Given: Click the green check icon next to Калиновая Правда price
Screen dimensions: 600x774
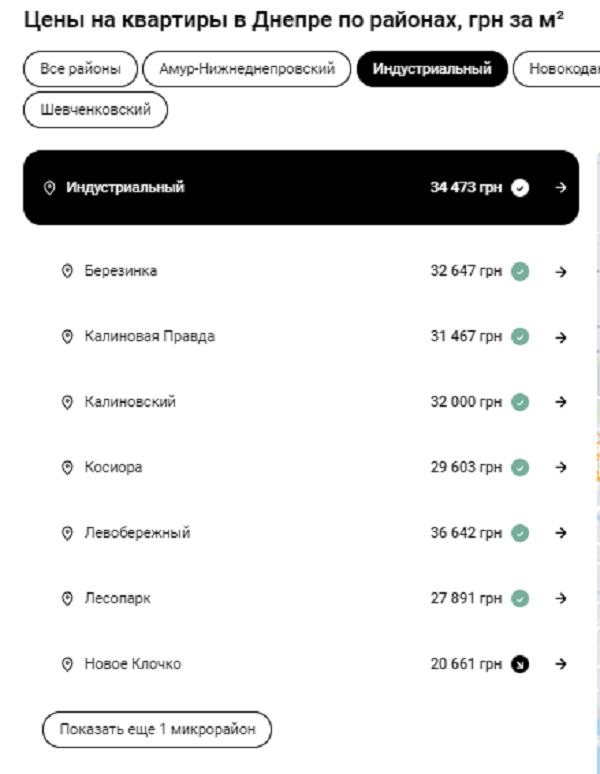Looking at the screenshot, I should (520, 337).
